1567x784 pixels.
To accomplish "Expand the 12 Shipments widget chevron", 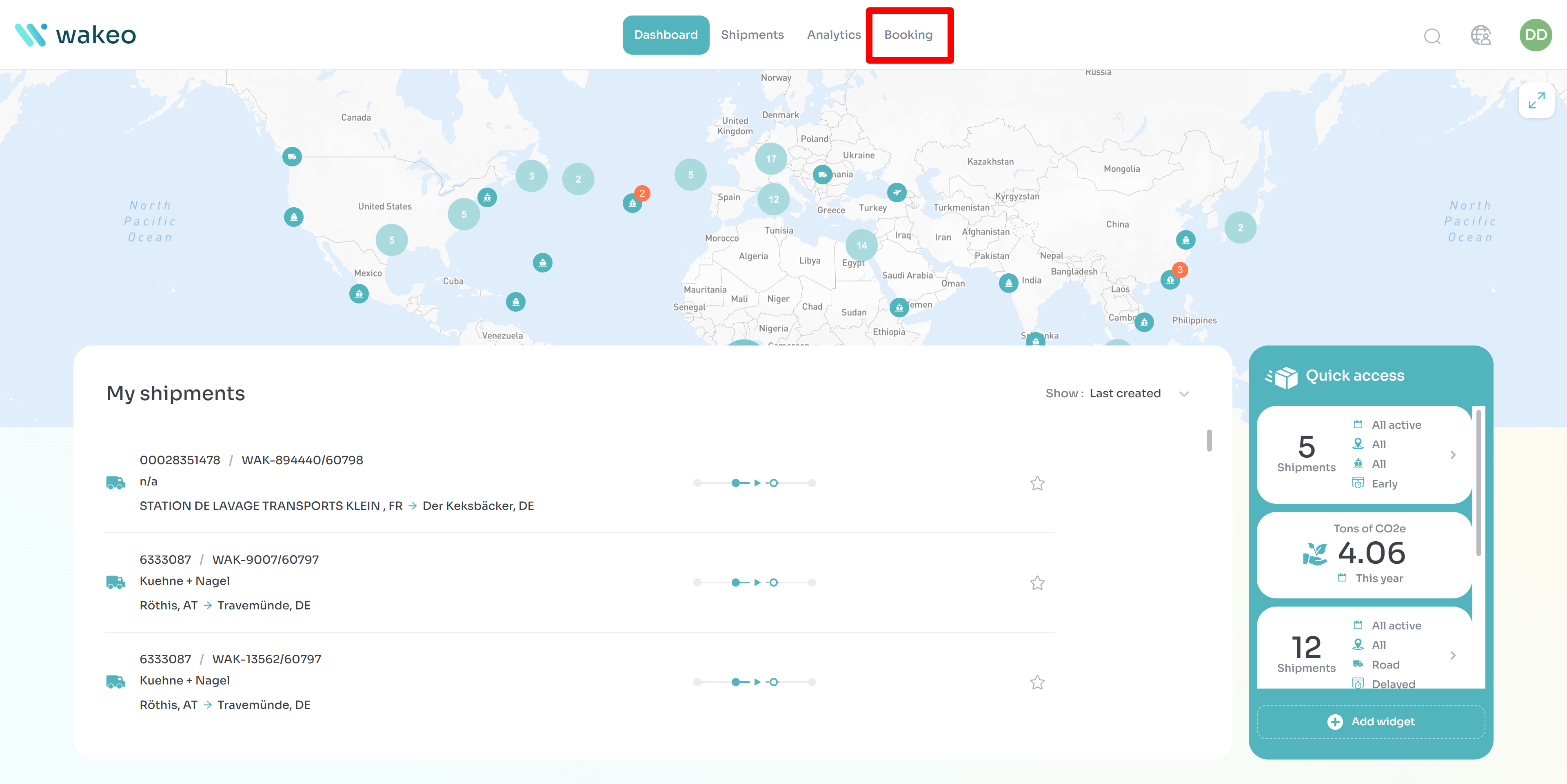I will pos(1453,656).
